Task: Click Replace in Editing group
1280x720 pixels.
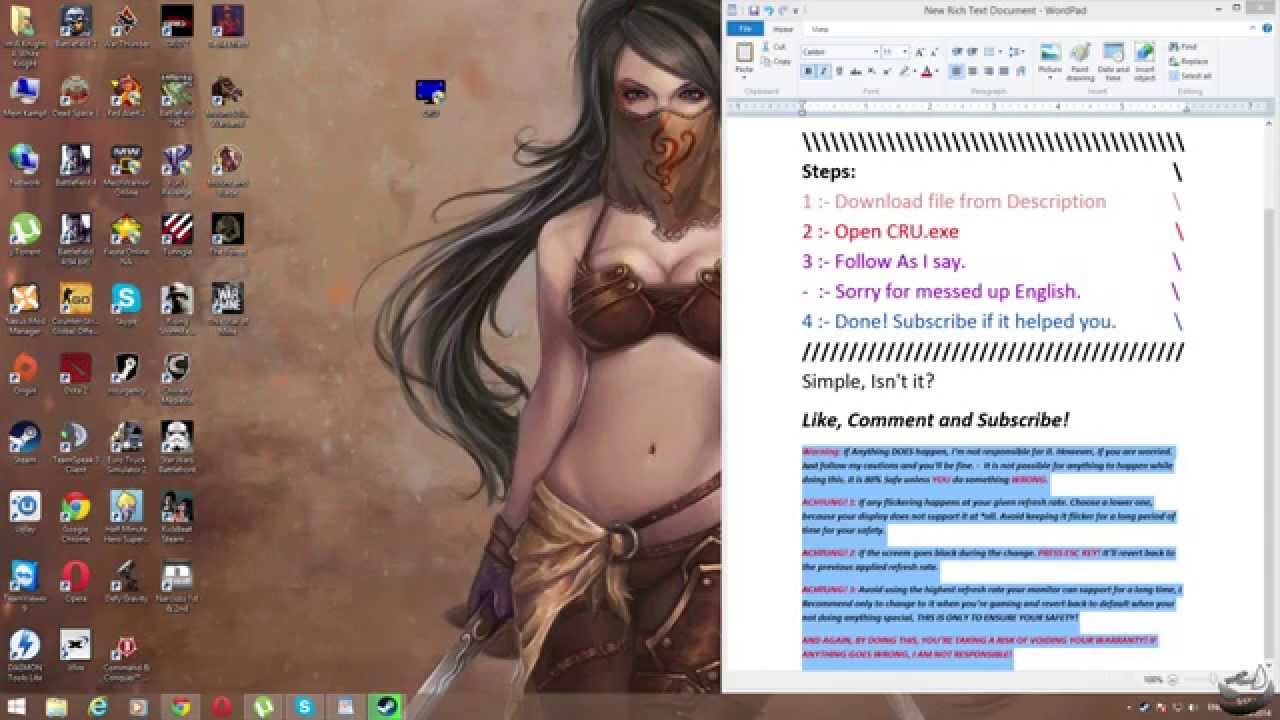Action: [x=1188, y=61]
